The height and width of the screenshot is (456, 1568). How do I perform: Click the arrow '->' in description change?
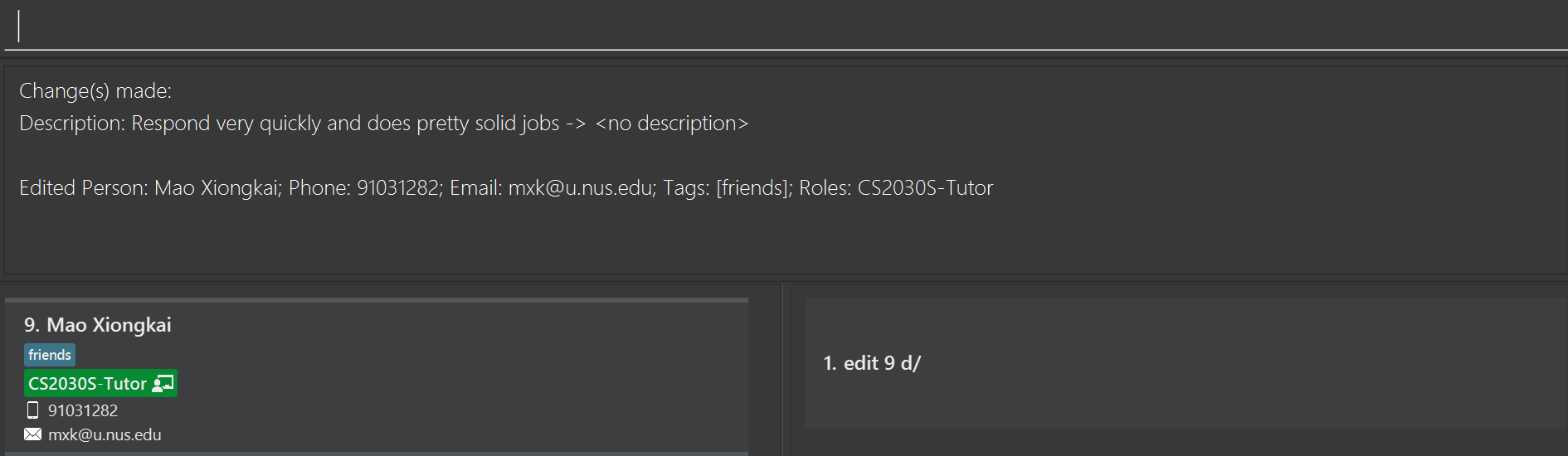[577, 124]
